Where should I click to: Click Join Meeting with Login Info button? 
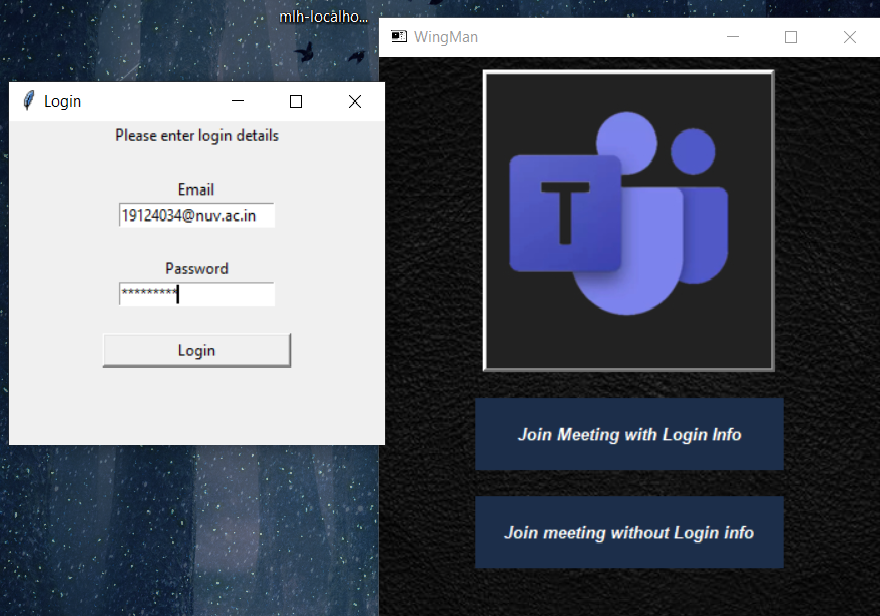coord(629,434)
